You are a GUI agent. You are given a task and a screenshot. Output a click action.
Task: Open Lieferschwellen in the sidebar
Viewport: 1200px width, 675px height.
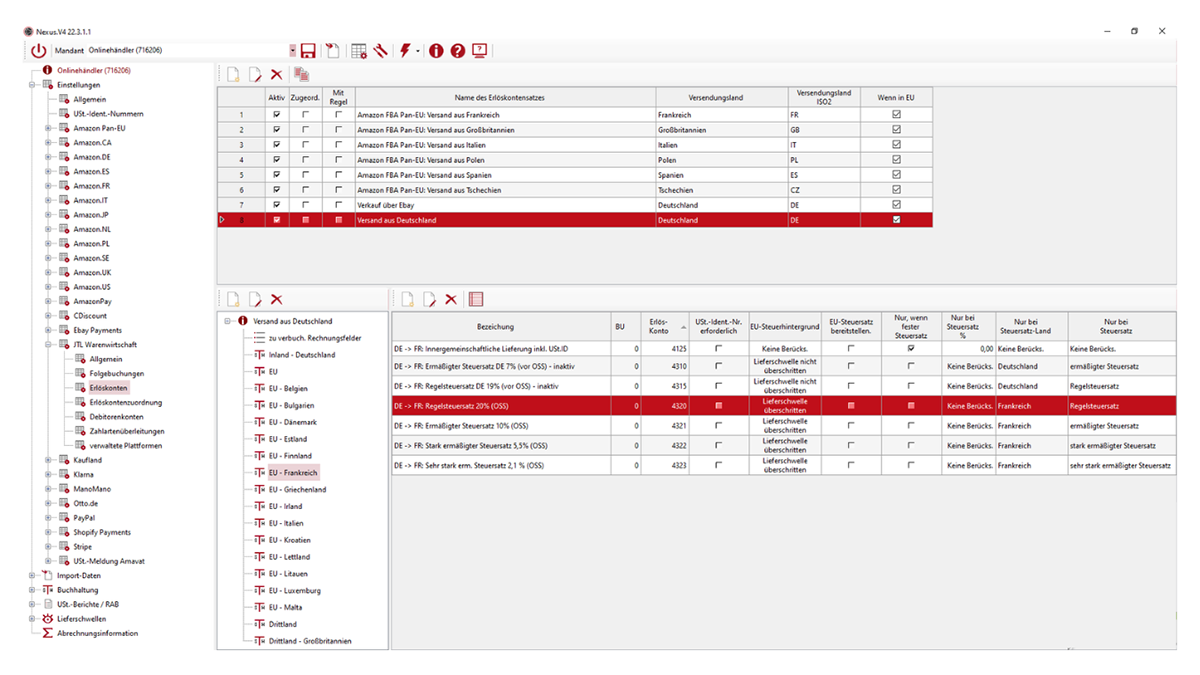point(81,619)
